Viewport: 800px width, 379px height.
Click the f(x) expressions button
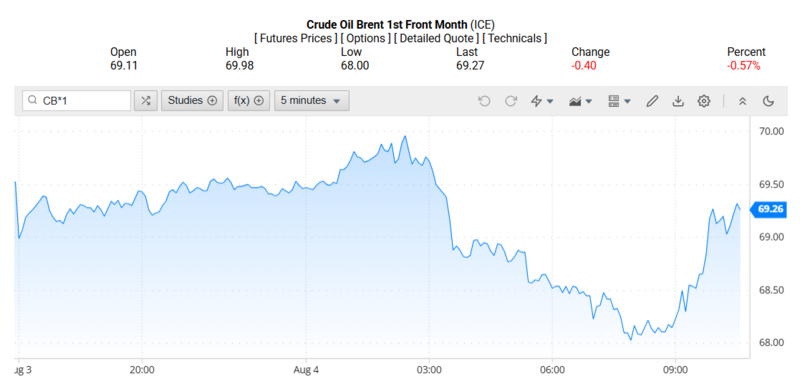[248, 100]
